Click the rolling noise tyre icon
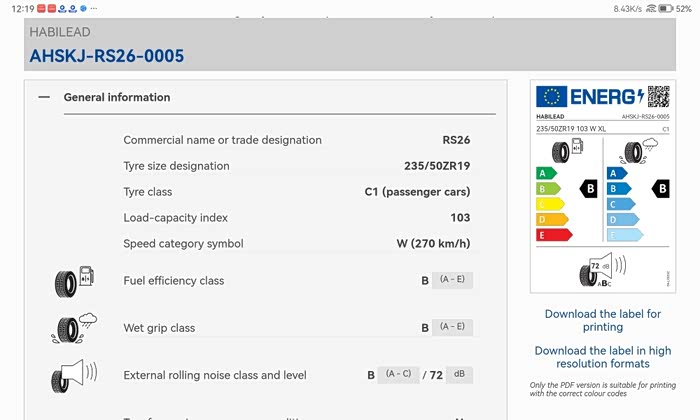Screen dimensions: 700x420 pos(74,376)
